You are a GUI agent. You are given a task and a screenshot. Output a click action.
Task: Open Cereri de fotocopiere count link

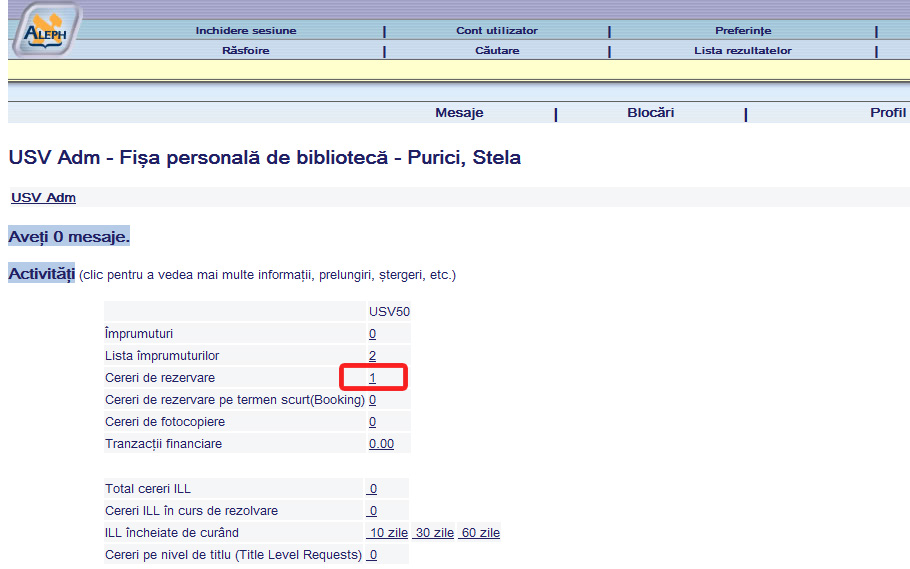372,422
